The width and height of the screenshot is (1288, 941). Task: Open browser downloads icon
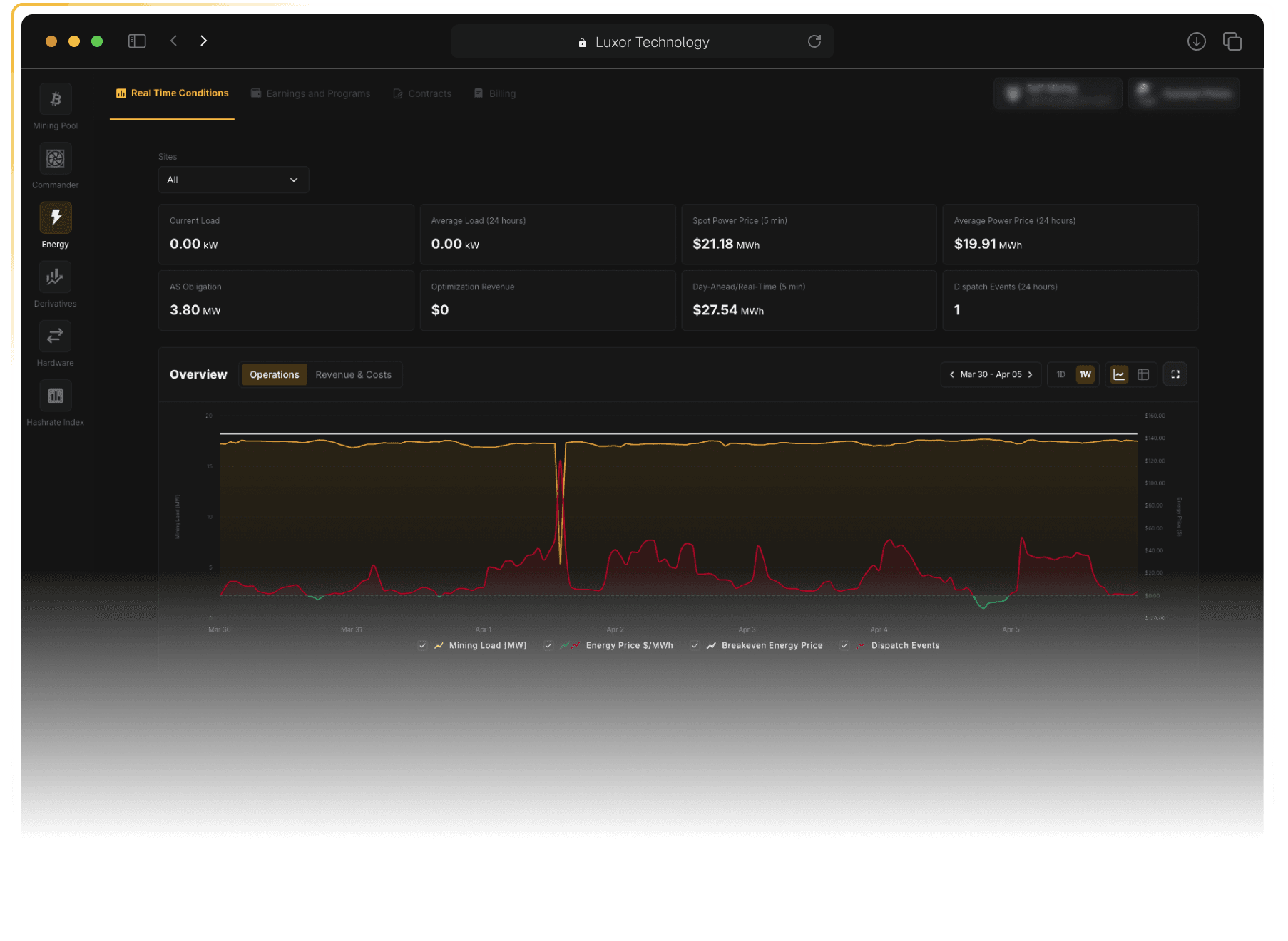1197,41
